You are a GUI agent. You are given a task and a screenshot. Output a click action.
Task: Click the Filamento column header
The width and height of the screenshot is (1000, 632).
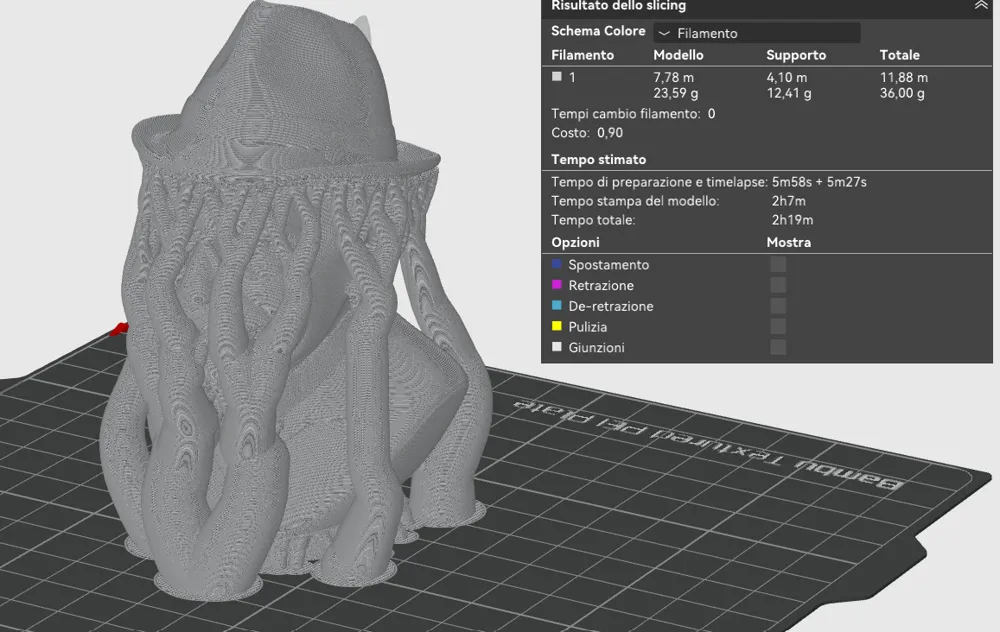[582, 55]
